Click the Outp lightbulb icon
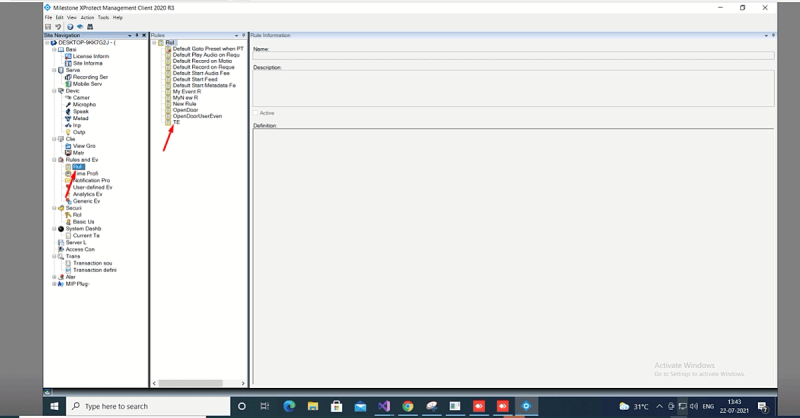800x418 pixels. pyautogui.click(x=68, y=132)
